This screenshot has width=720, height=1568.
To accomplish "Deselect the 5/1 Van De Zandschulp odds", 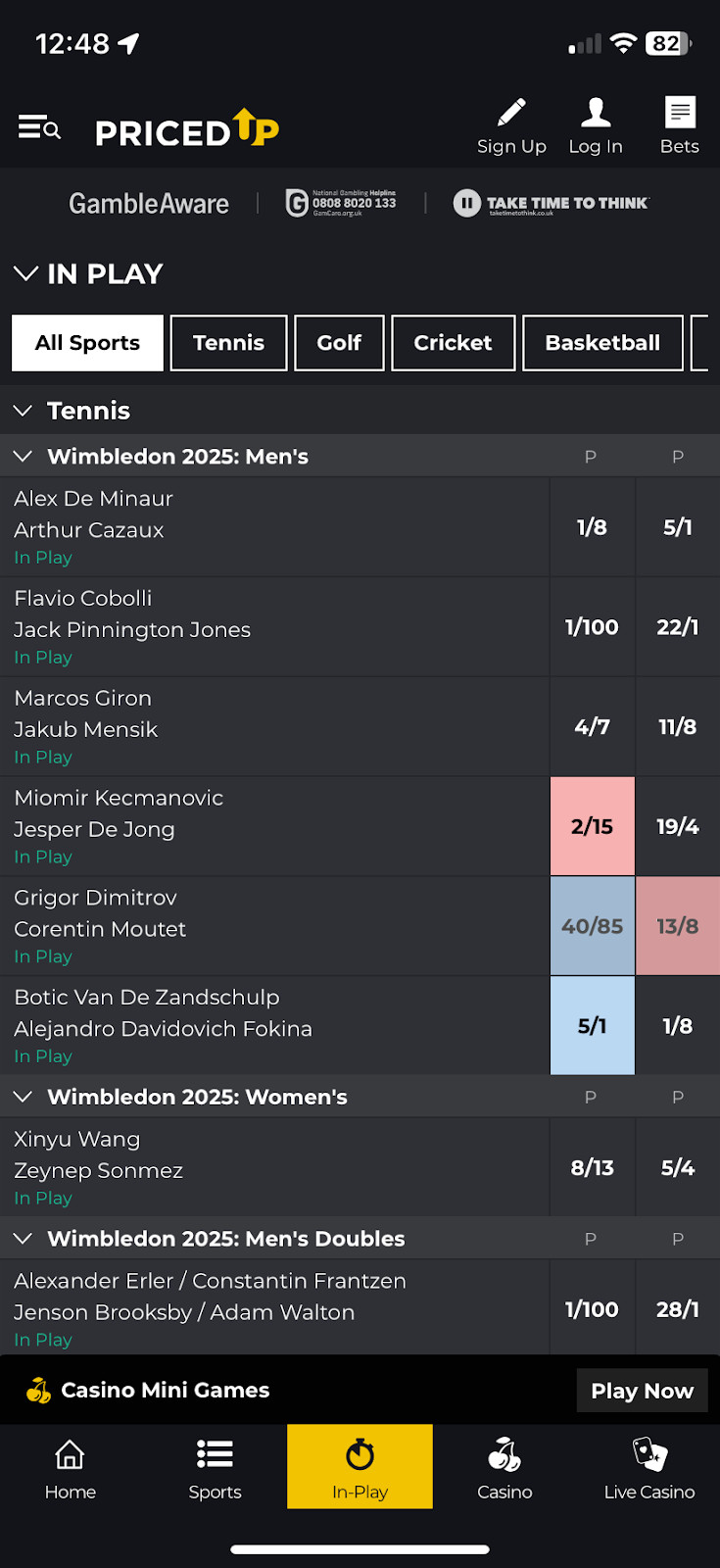I will pyautogui.click(x=593, y=1026).
